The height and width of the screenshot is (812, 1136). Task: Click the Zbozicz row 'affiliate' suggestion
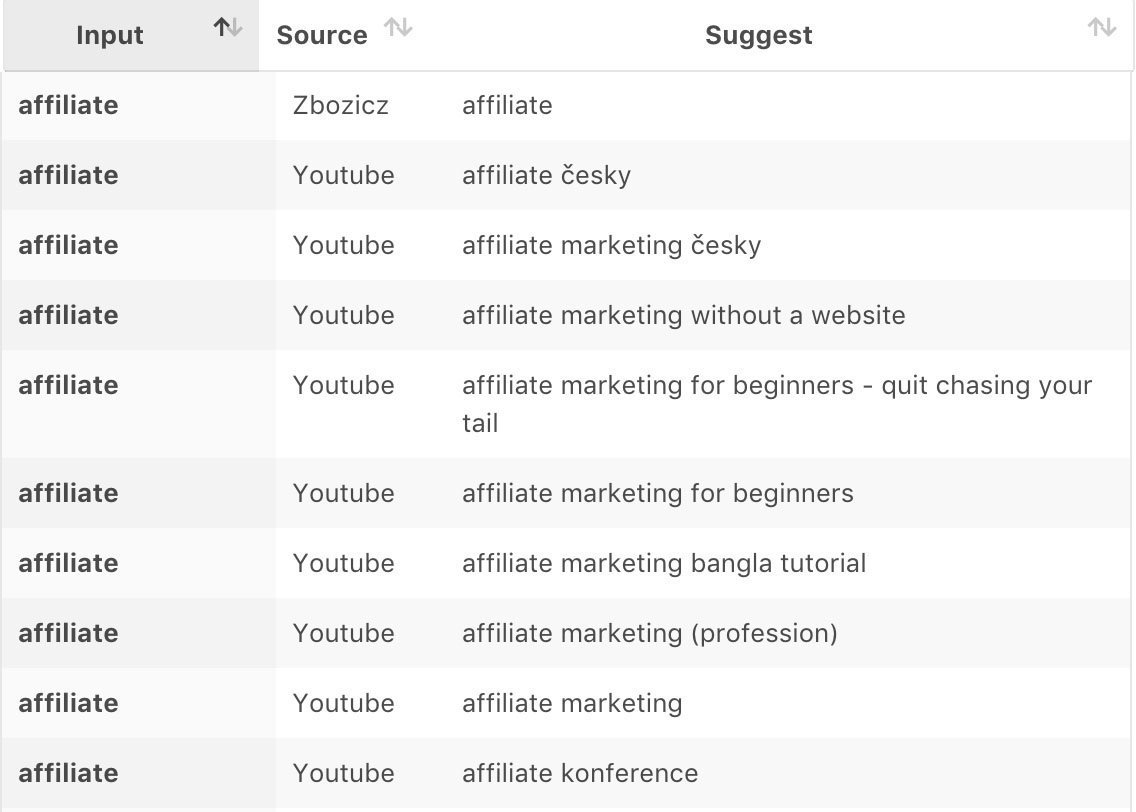(x=507, y=106)
